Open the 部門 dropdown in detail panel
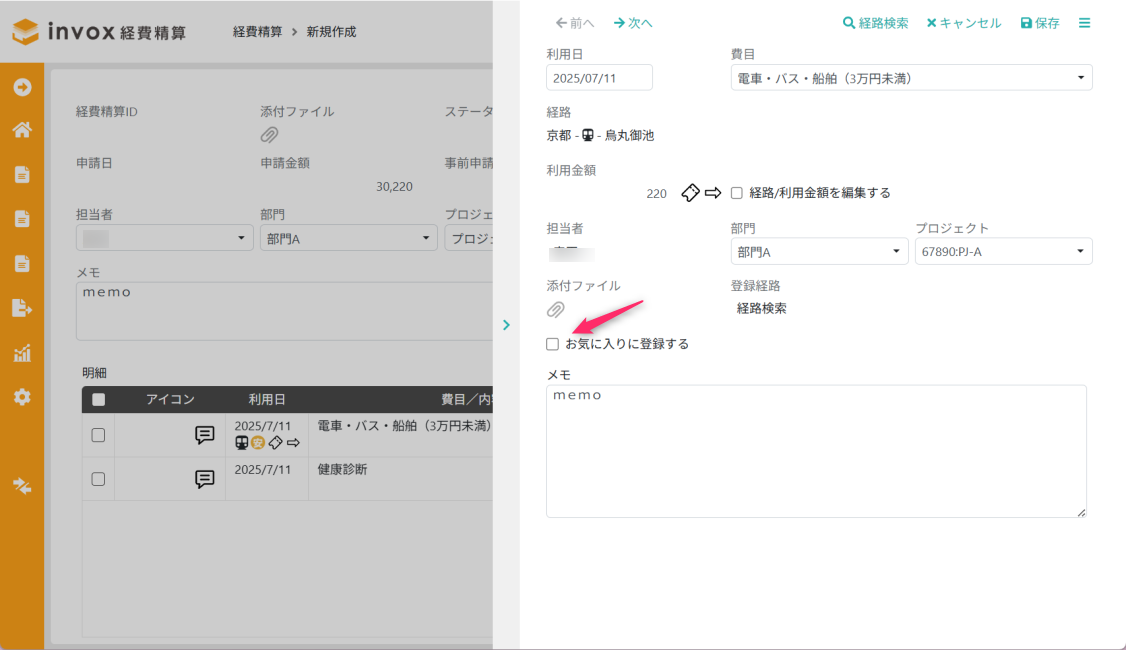Image resolution: width=1126 pixels, height=650 pixels. pyautogui.click(x=819, y=251)
